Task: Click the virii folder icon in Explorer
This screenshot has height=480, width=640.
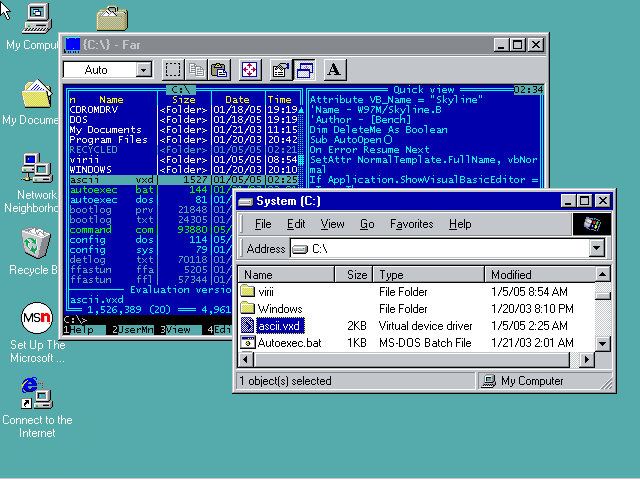Action: (x=247, y=291)
